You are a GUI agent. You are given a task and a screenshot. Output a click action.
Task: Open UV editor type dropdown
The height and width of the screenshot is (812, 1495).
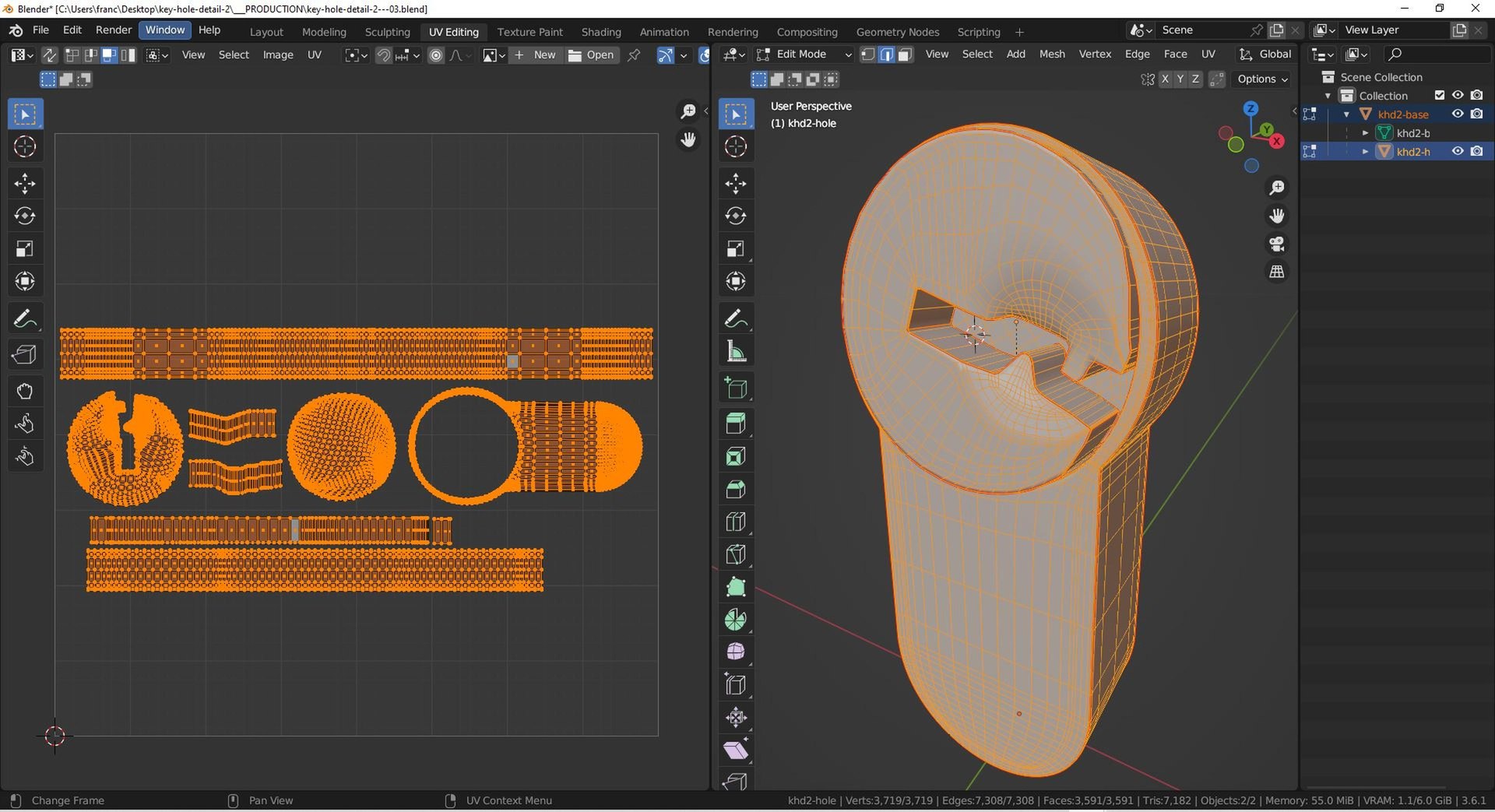pyautogui.click(x=22, y=55)
